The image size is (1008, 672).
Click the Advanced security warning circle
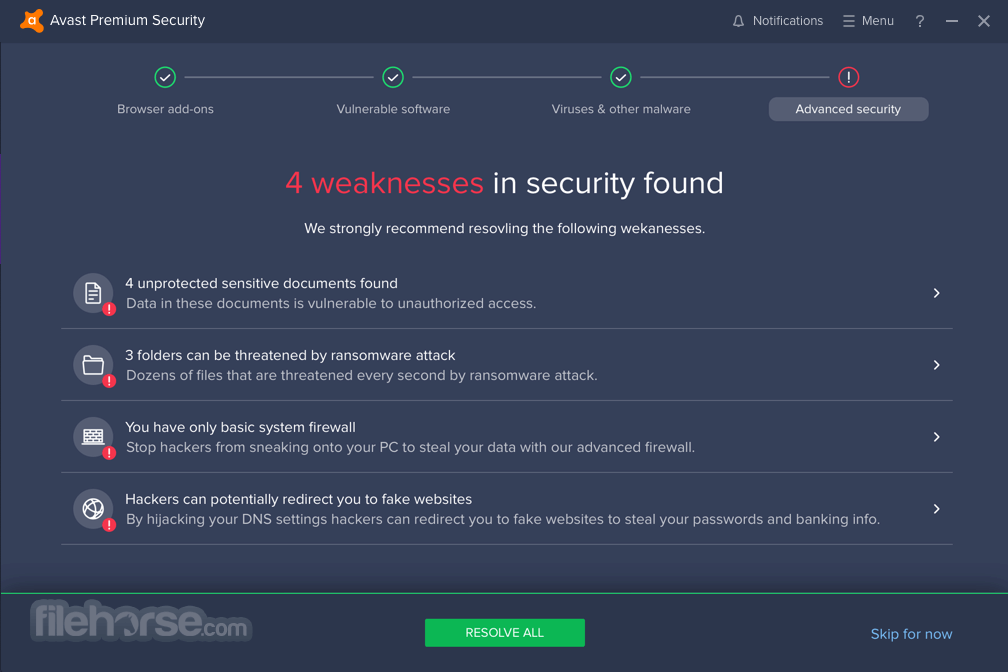click(849, 77)
